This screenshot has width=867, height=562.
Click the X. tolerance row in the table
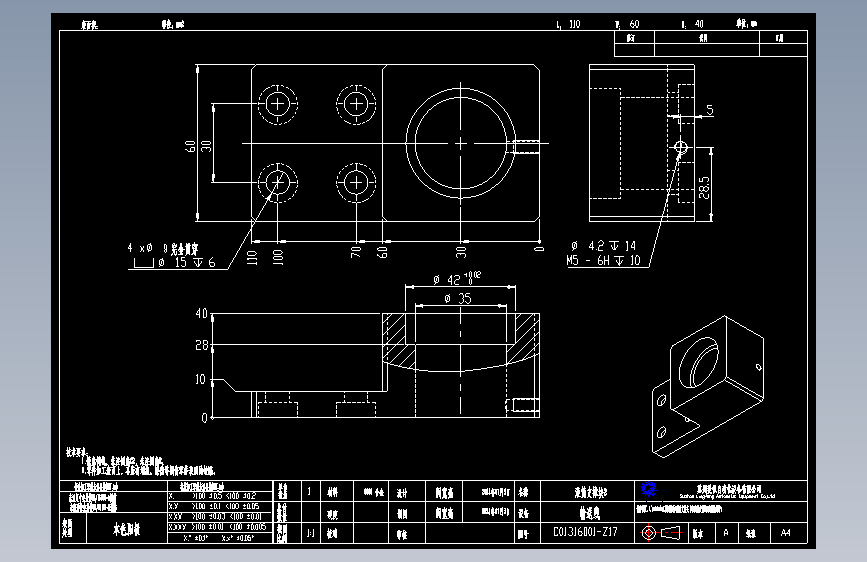[220, 496]
